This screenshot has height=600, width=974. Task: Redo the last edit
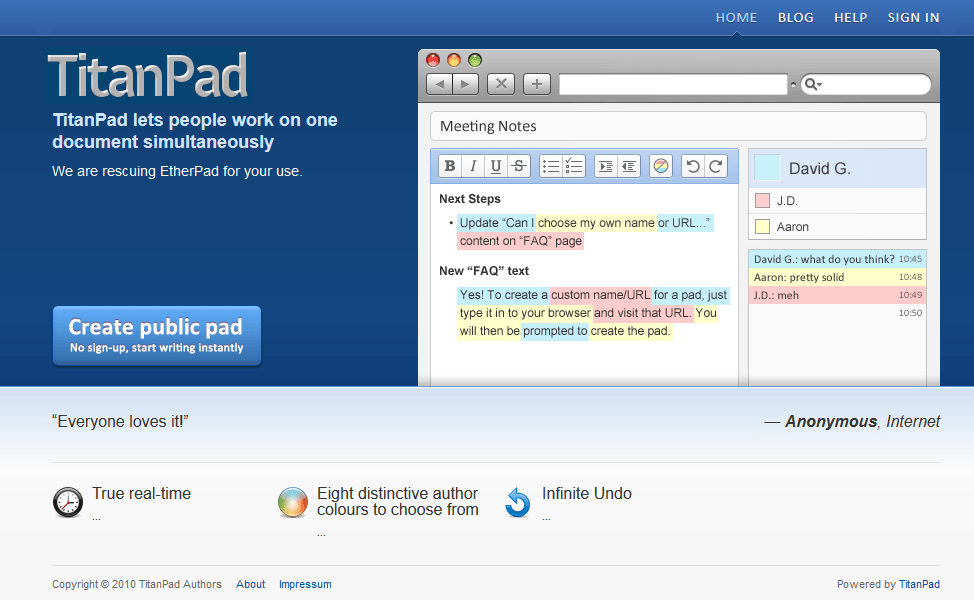(716, 167)
